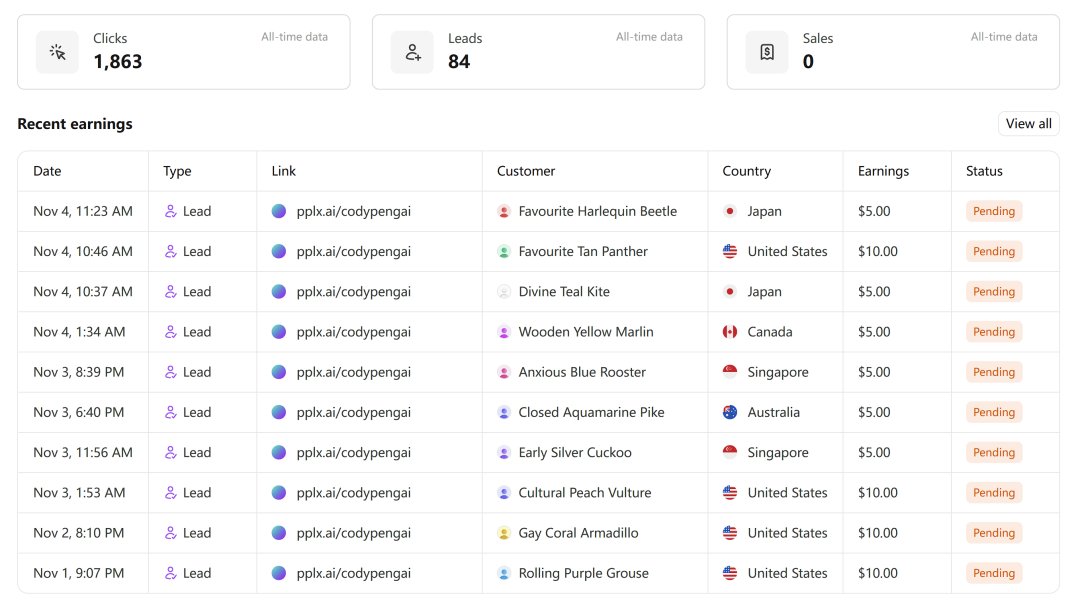Click the Leads user-plus icon
This screenshot has height=614, width=1080.
[x=412, y=52]
